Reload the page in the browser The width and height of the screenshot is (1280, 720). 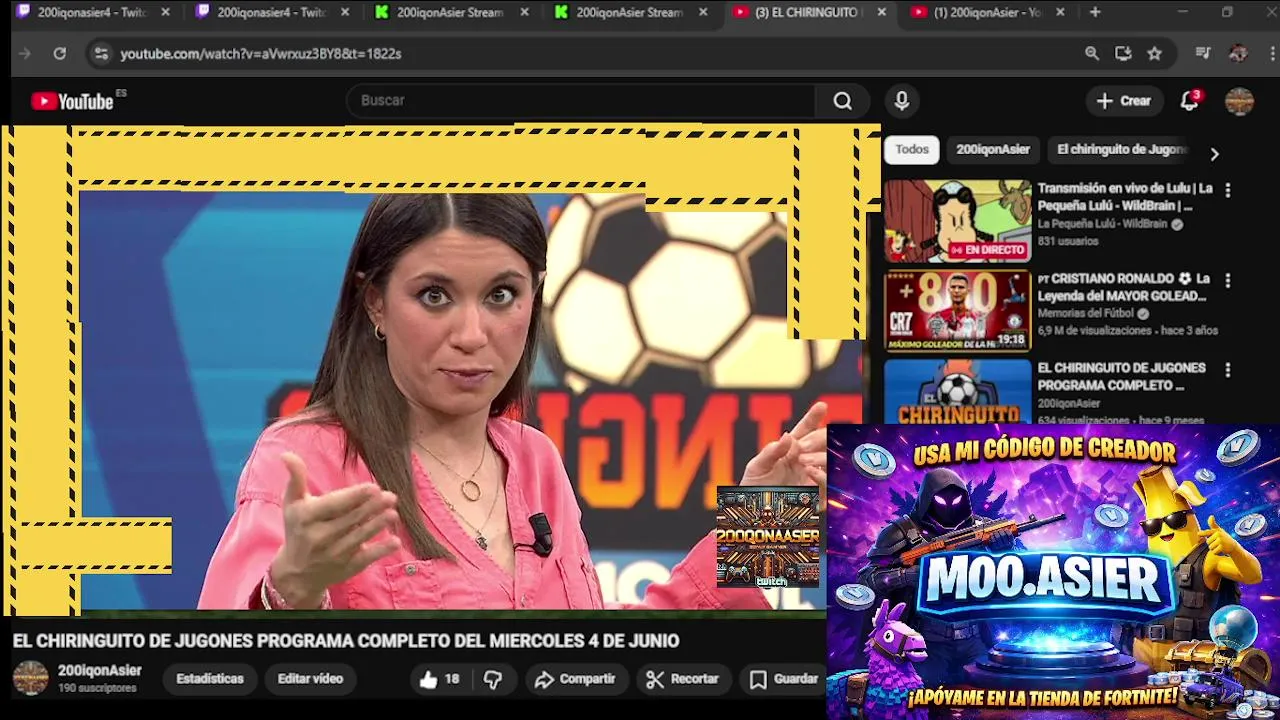[60, 54]
